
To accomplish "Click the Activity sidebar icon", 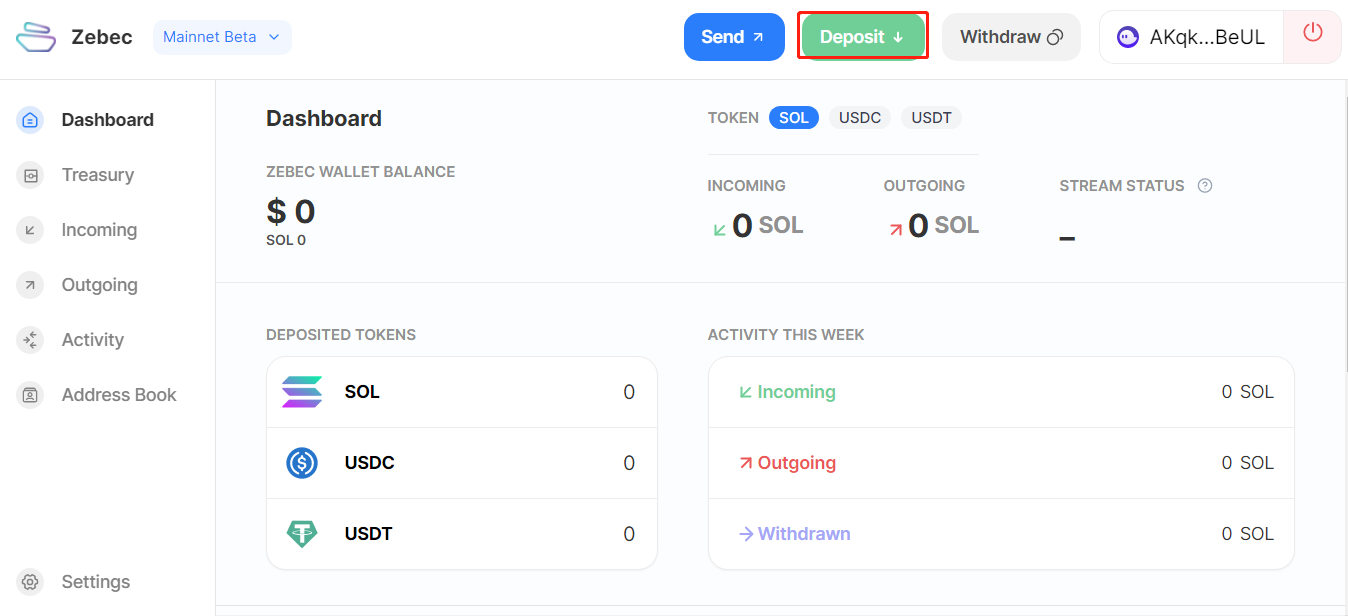I will click(x=30, y=340).
